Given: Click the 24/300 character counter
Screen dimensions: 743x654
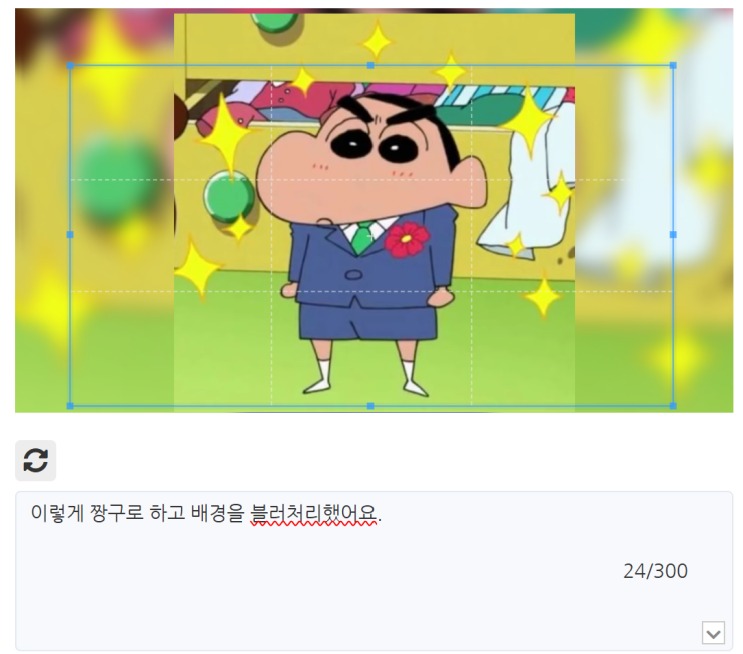Looking at the screenshot, I should pos(655,571).
